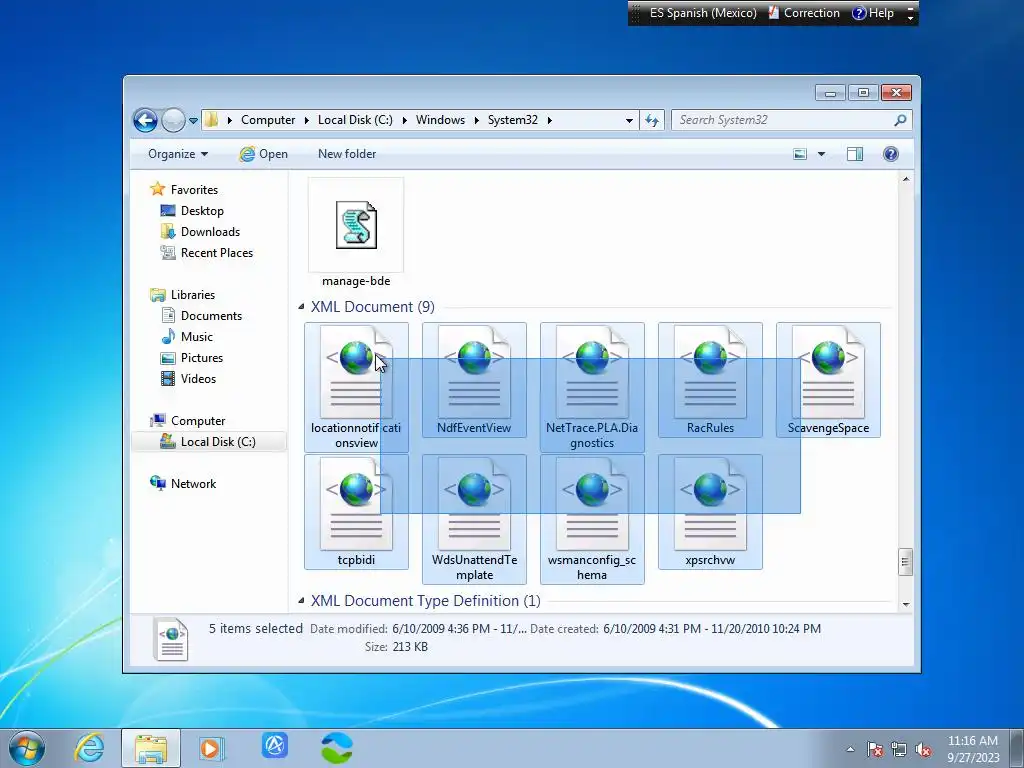Click the Search System32 input field
1024x768 pixels.
782,120
